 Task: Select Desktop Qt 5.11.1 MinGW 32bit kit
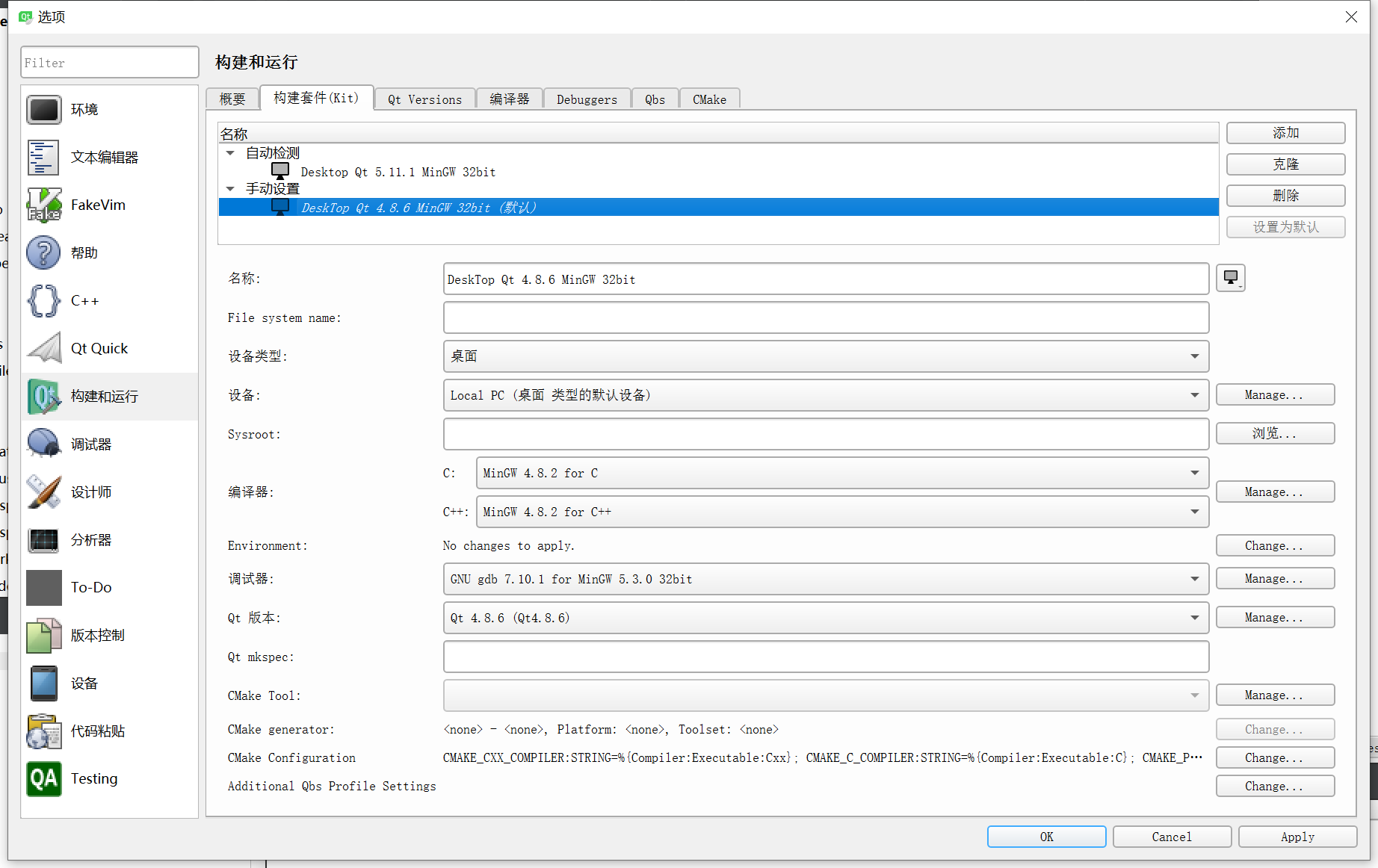point(718,172)
